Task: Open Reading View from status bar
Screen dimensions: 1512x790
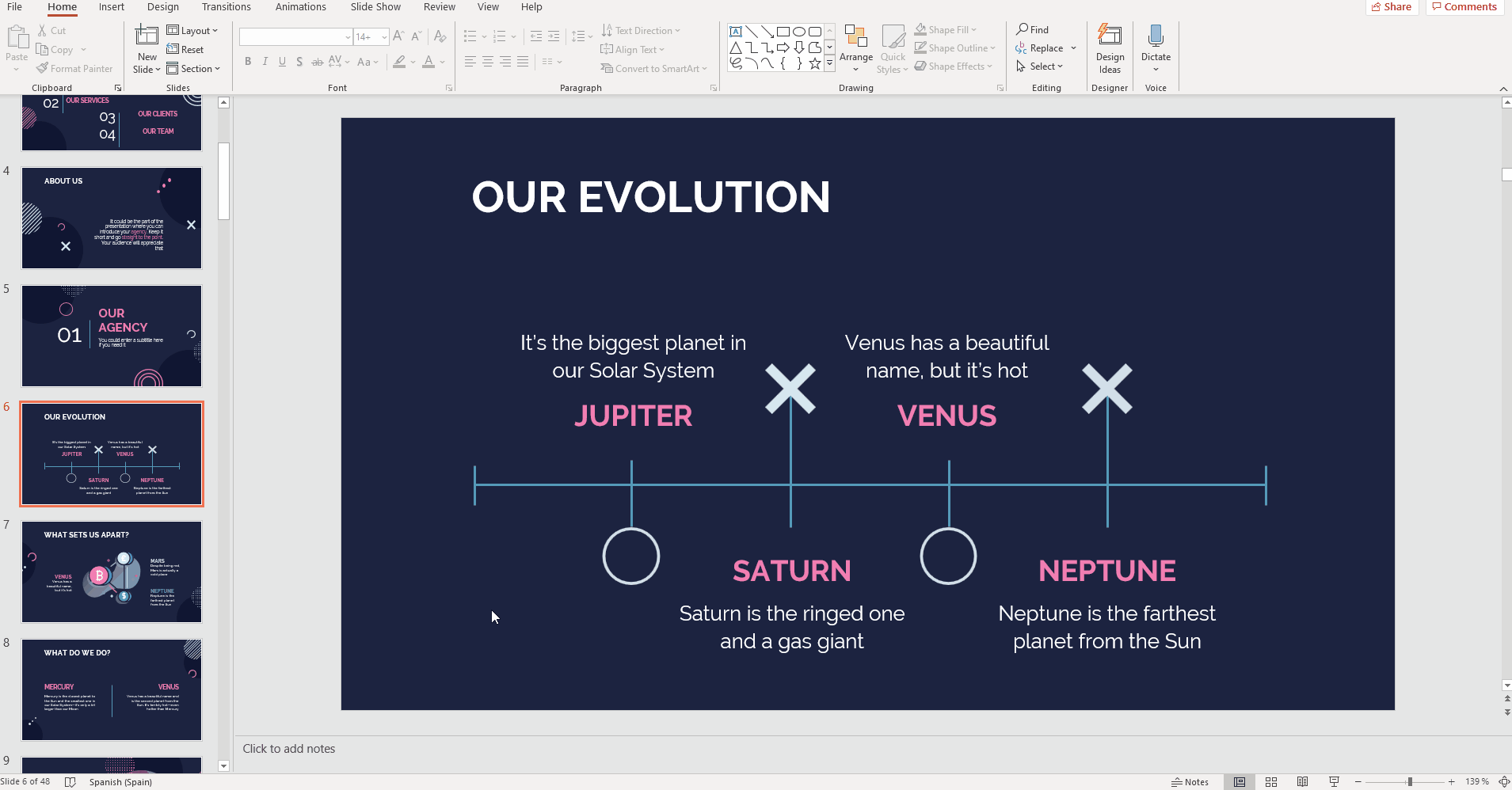Action: click(x=1303, y=782)
